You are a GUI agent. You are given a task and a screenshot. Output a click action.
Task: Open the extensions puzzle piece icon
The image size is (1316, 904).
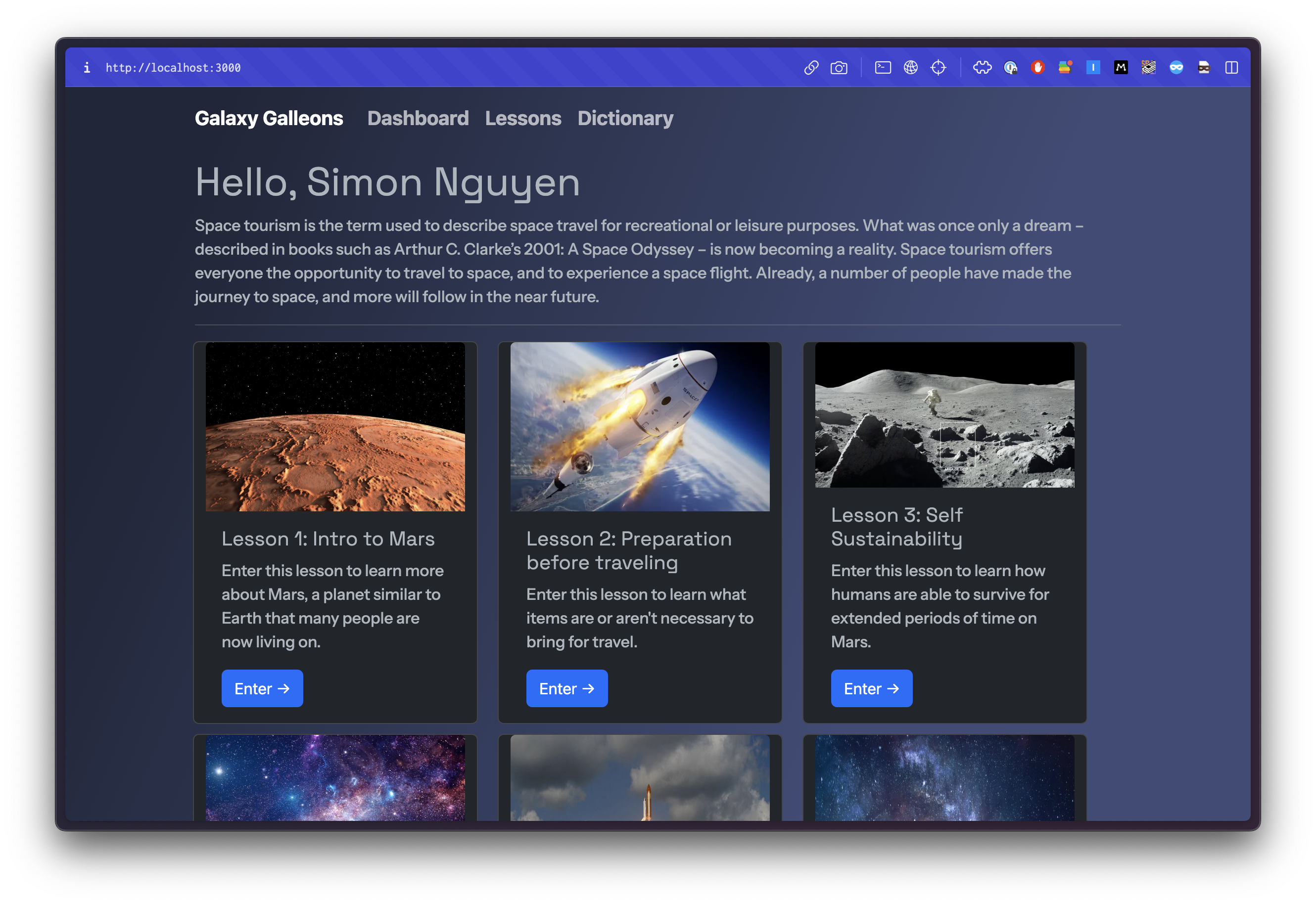pos(983,68)
